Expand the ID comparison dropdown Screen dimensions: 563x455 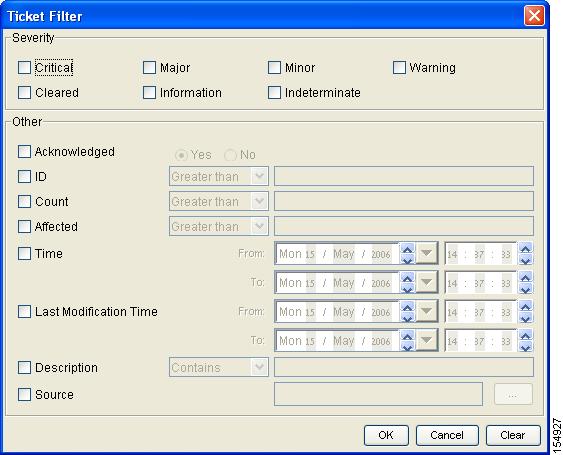click(259, 176)
